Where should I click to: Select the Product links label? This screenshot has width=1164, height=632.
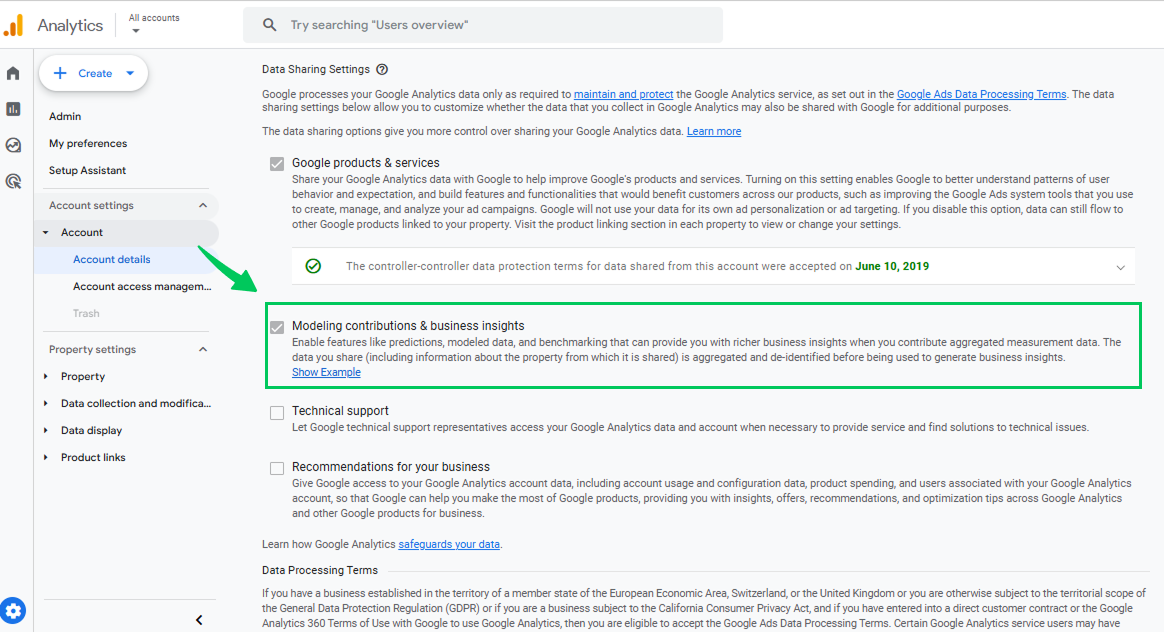click(93, 457)
